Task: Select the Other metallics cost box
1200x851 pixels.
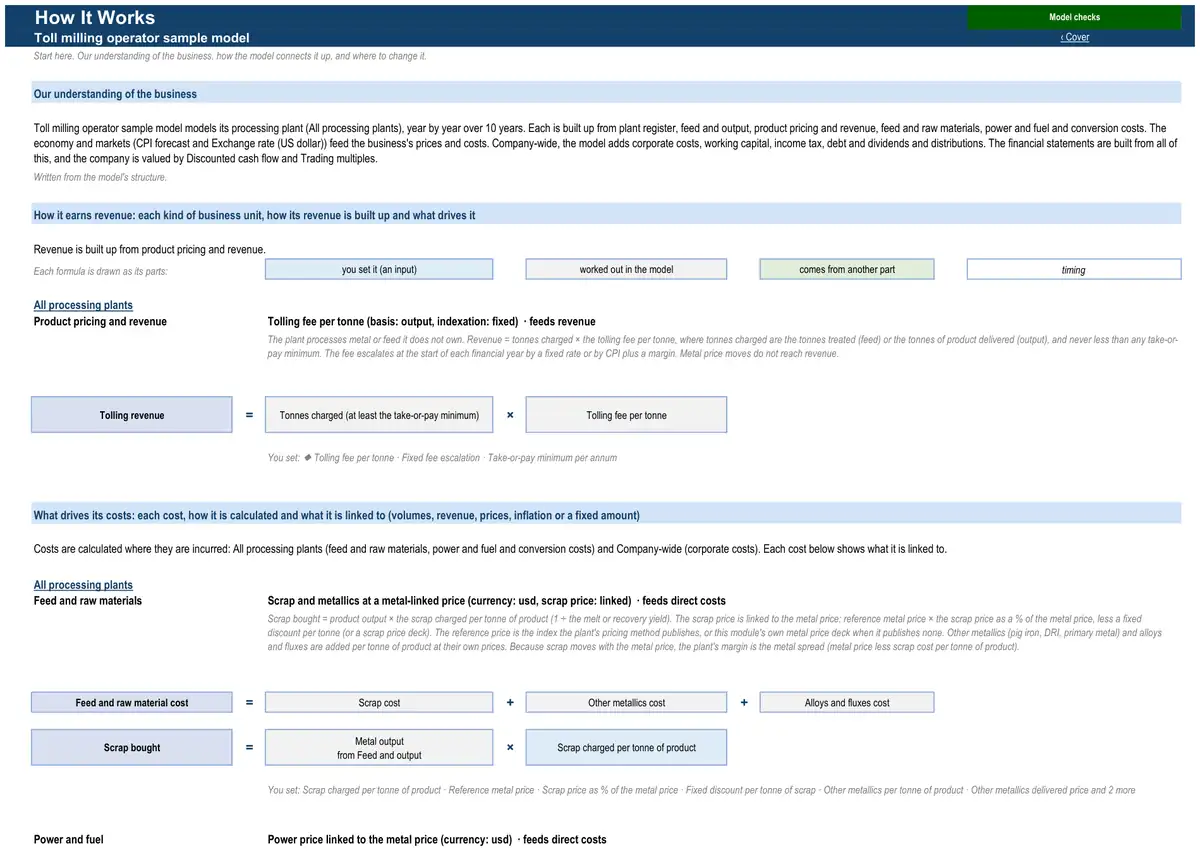Action: click(x=626, y=703)
